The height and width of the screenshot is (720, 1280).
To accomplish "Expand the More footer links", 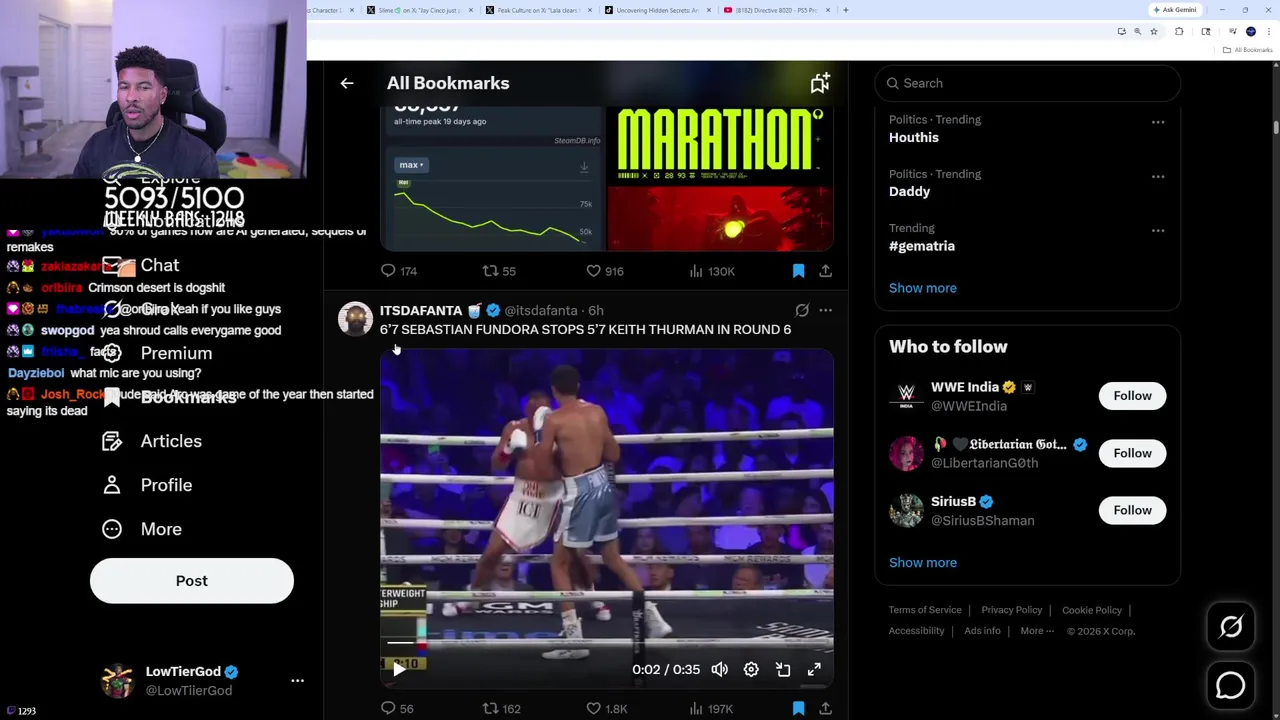I will click(1037, 631).
